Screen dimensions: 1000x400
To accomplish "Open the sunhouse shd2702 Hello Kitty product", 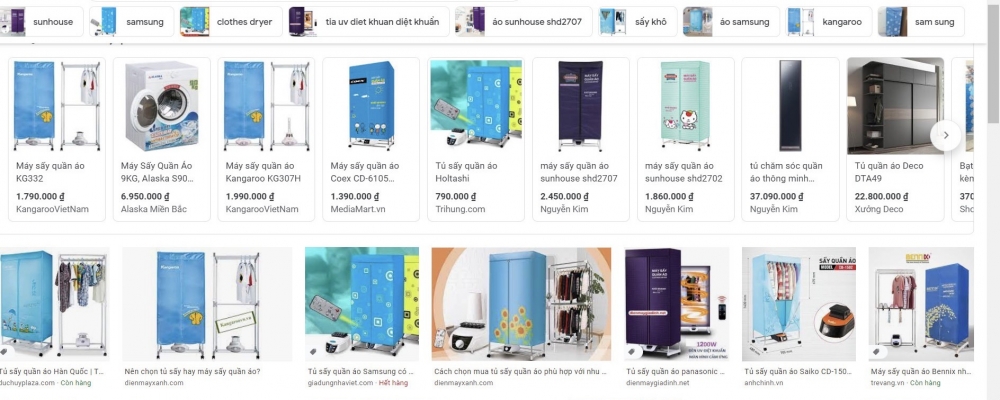I will [x=686, y=139].
